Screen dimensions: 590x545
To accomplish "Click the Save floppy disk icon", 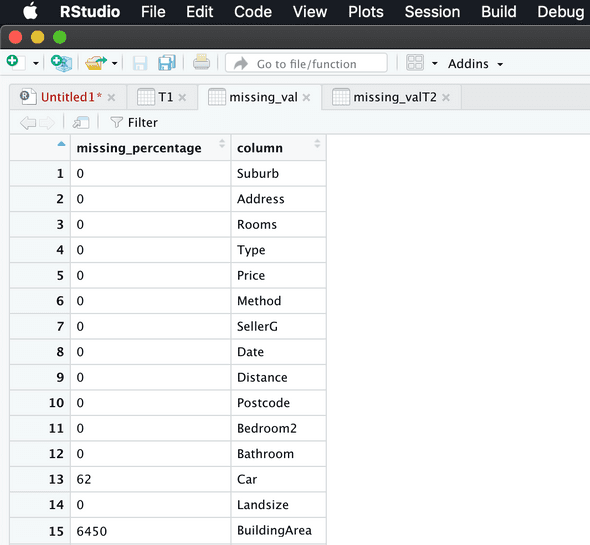I will pyautogui.click(x=140, y=63).
